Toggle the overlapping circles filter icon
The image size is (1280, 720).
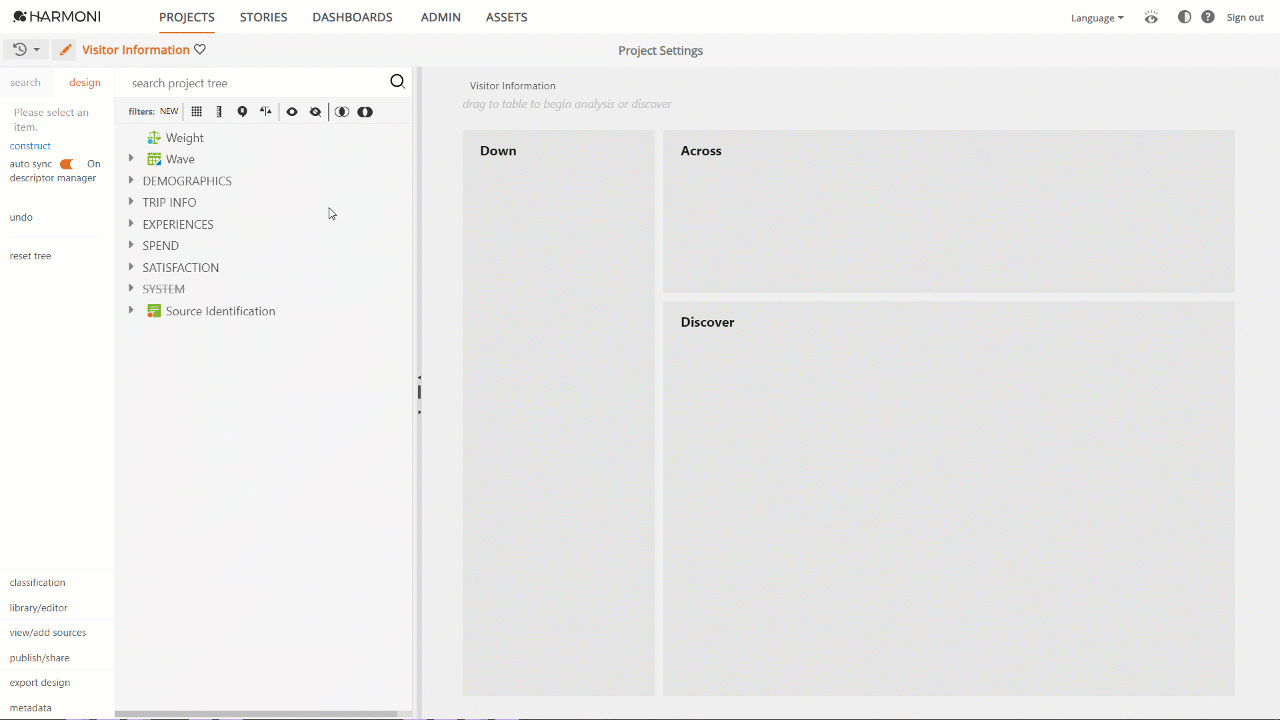click(x=342, y=112)
